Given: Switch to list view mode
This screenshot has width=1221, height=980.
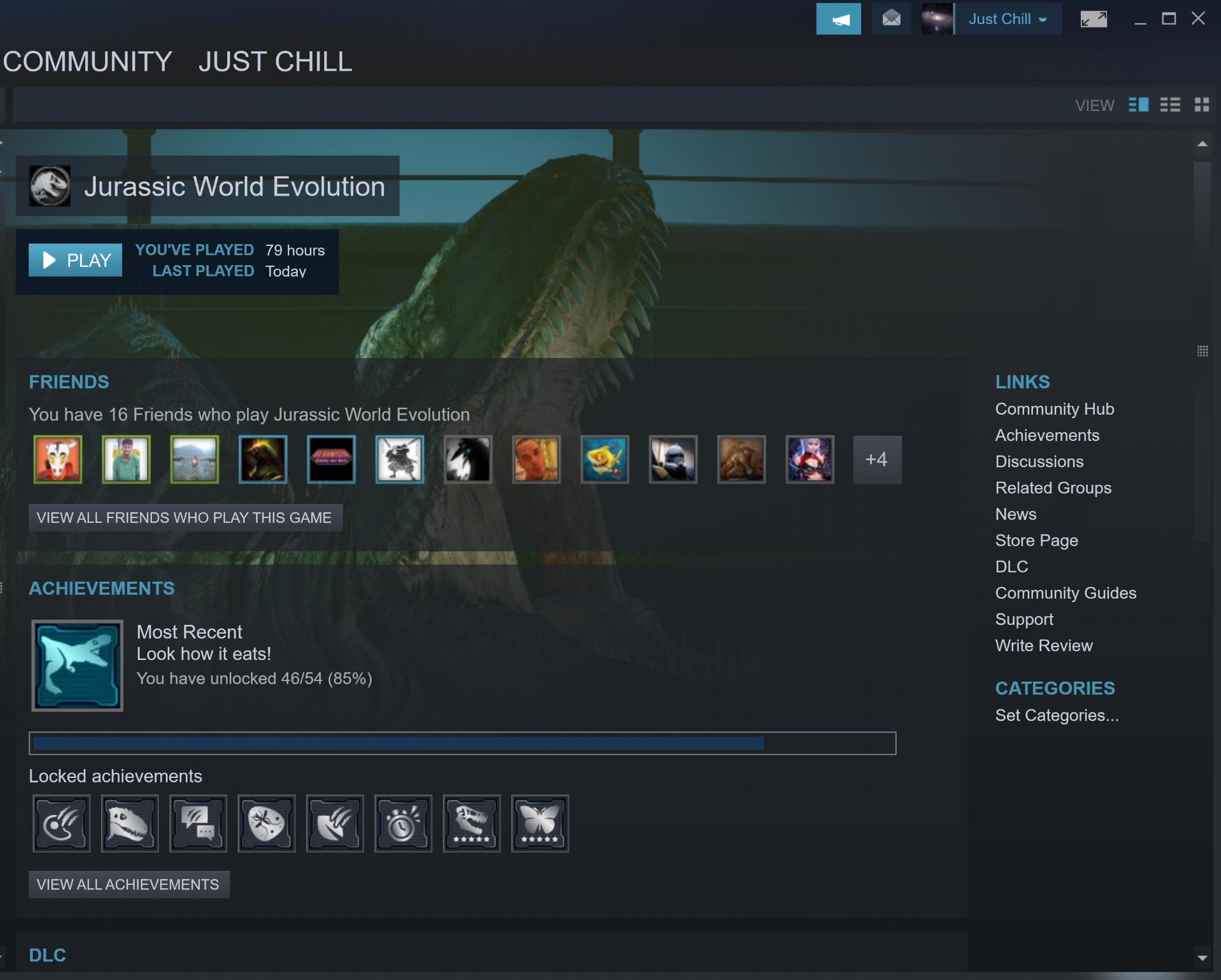Looking at the screenshot, I should [1170, 105].
